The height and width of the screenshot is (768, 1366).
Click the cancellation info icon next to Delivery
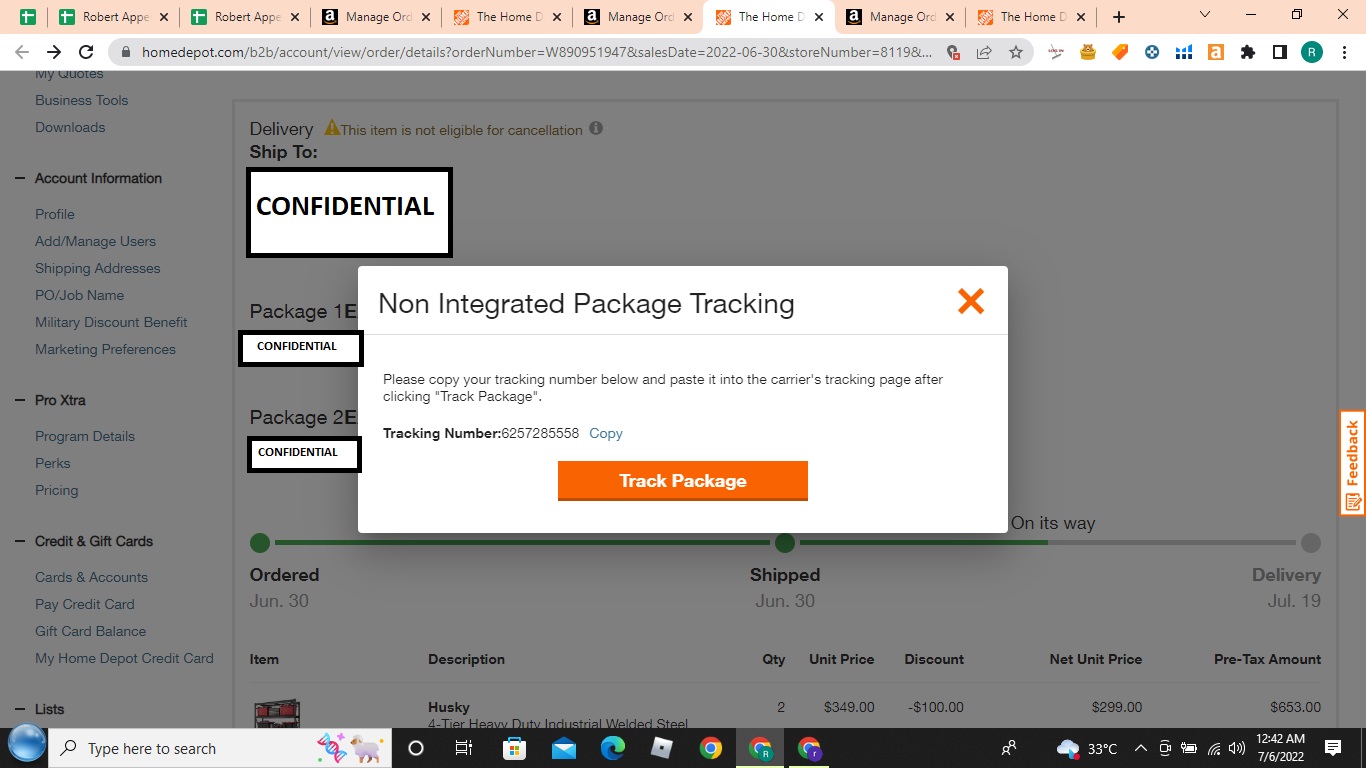click(596, 128)
